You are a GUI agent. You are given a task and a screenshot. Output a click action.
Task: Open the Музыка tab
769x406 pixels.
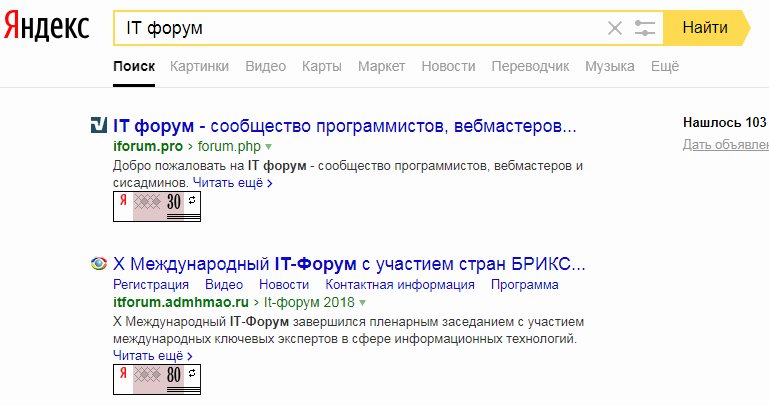(610, 66)
